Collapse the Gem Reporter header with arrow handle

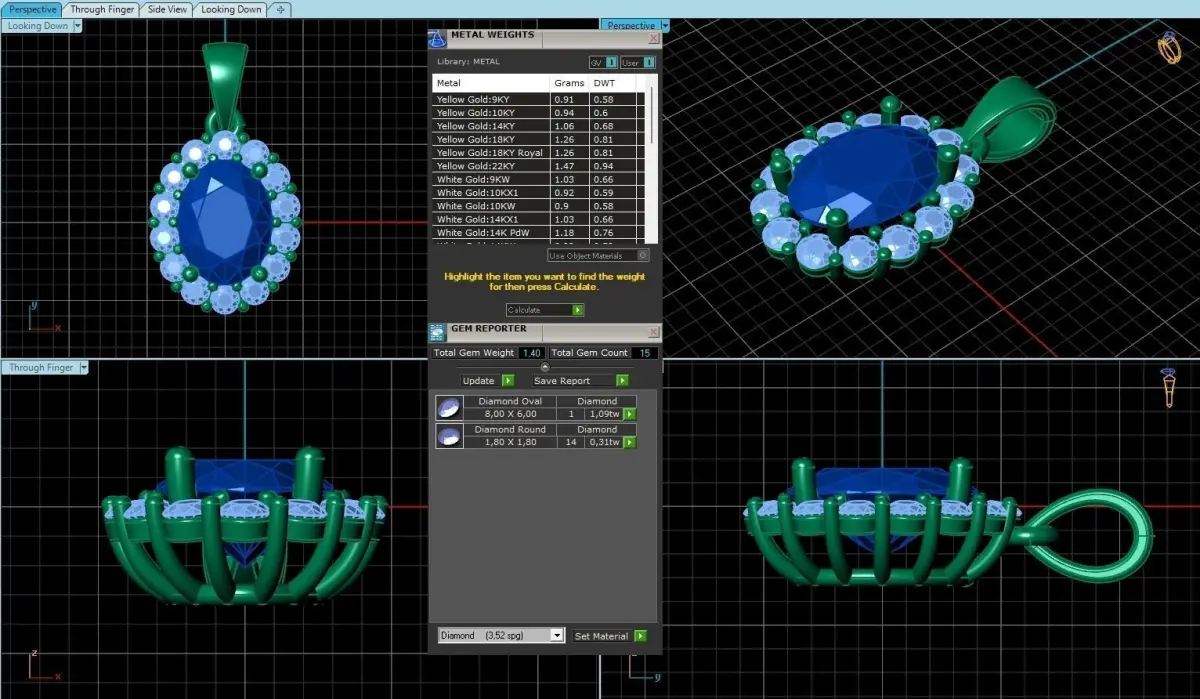click(545, 367)
